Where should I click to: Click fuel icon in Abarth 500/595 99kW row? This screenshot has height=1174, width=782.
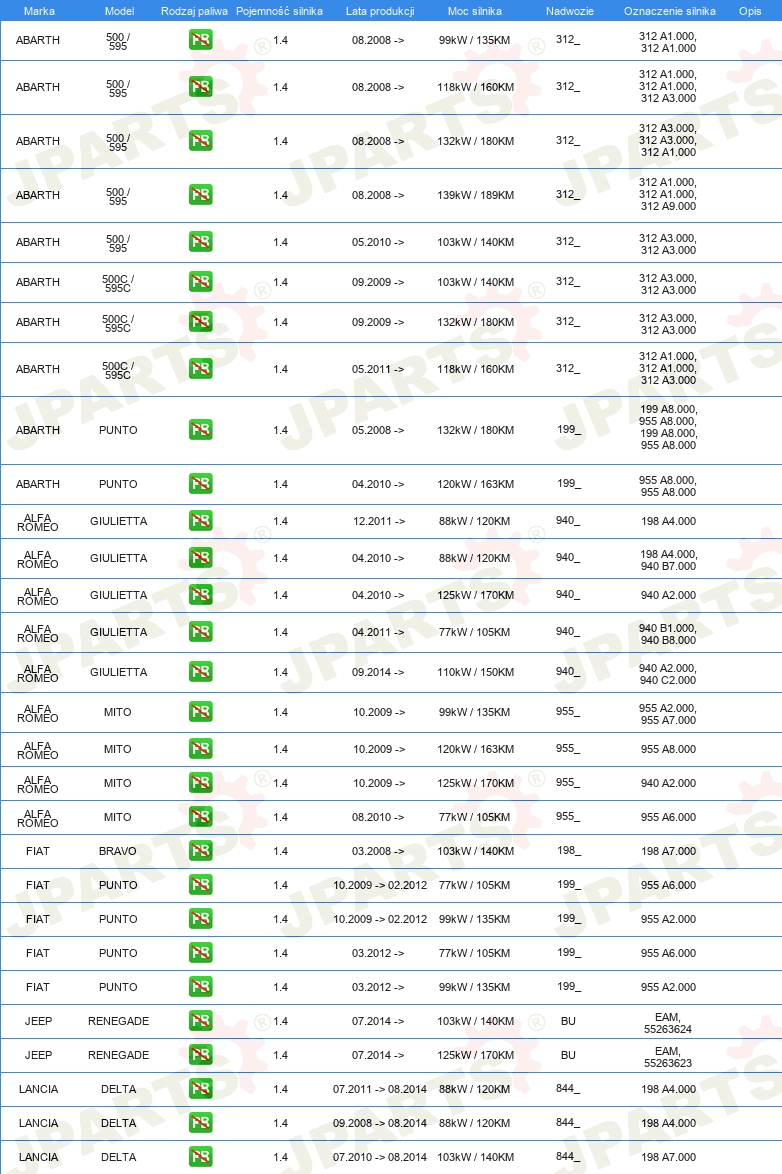click(200, 40)
